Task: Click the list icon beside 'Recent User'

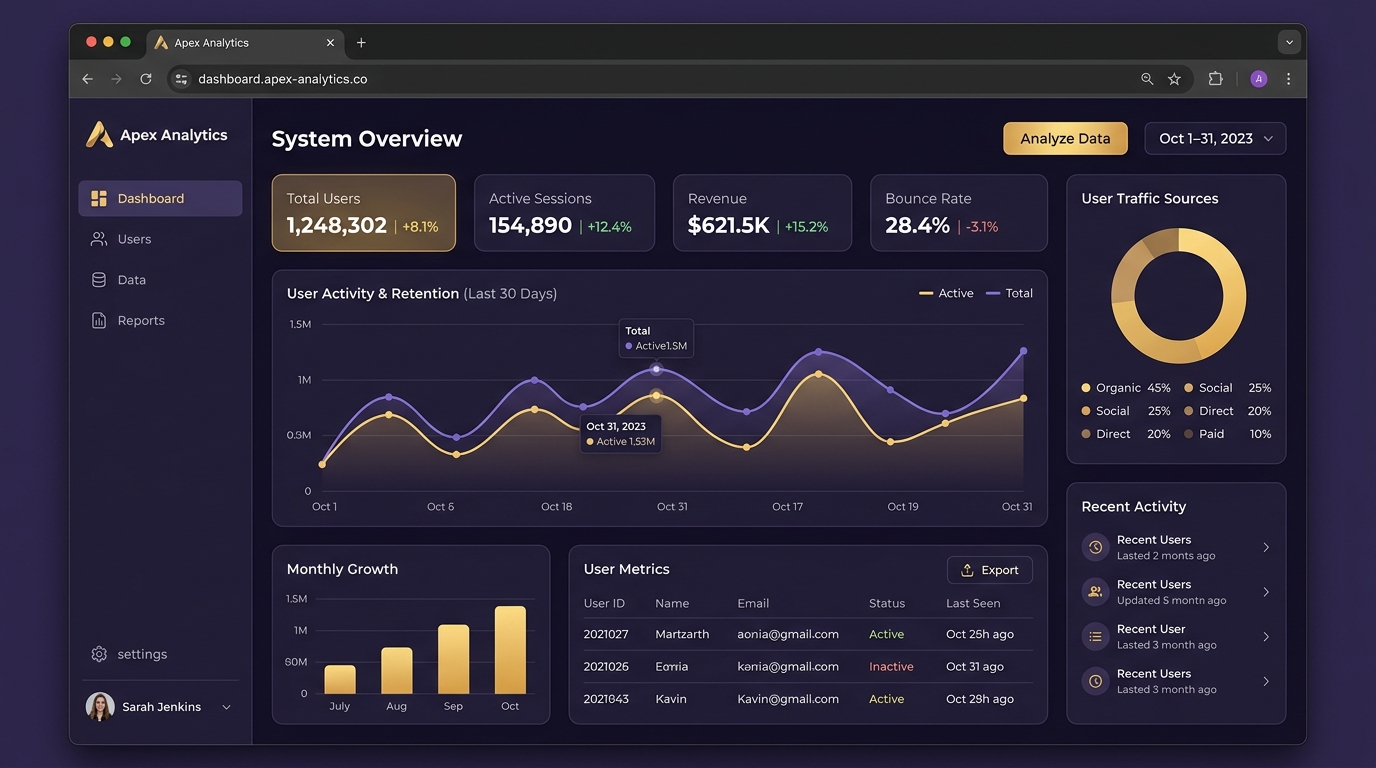Action: pos(1096,637)
